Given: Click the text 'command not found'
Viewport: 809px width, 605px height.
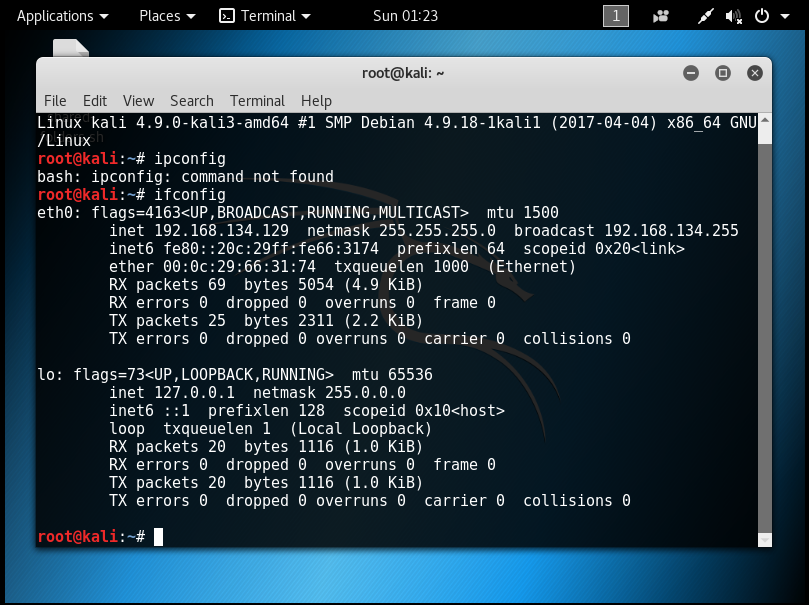Looking at the screenshot, I should (x=257, y=176).
